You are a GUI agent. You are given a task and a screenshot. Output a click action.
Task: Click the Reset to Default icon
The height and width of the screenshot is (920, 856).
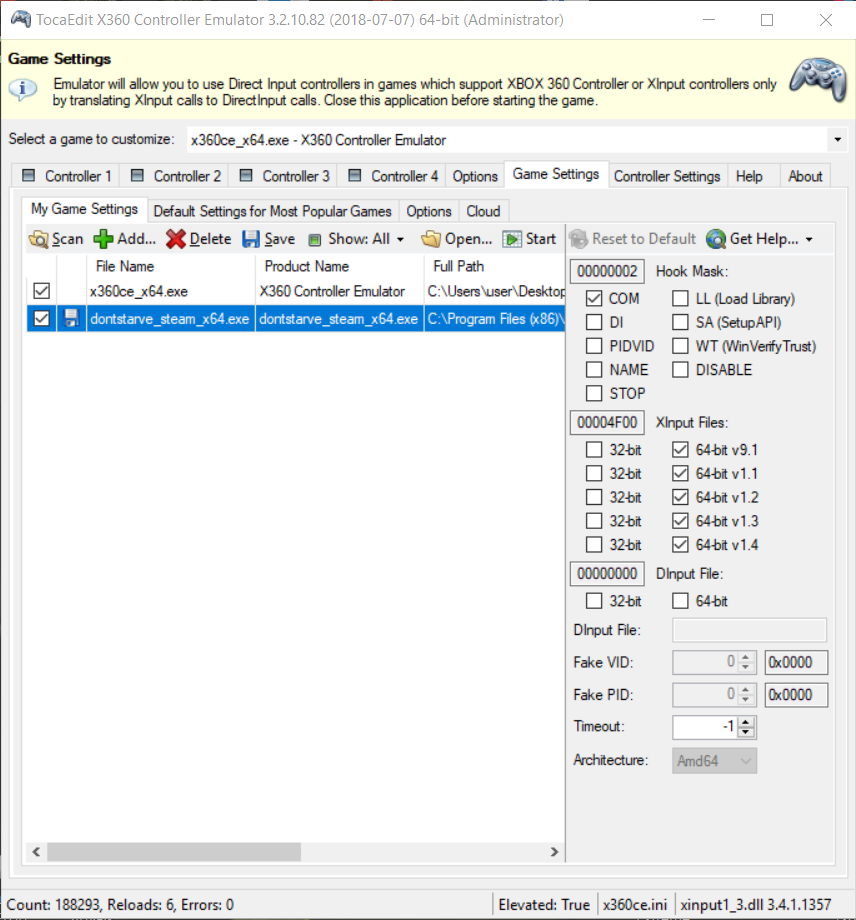coord(578,239)
